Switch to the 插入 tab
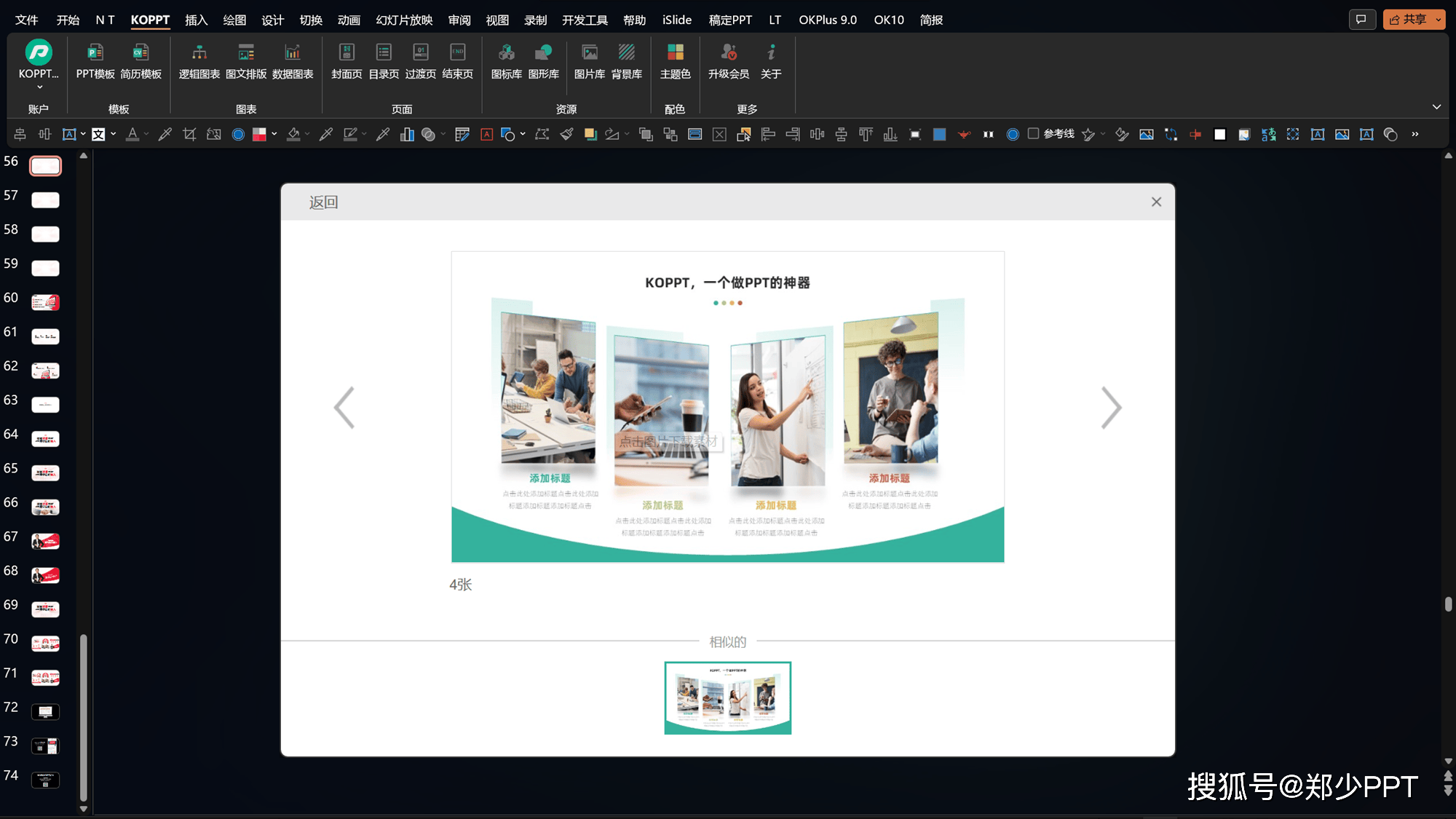The height and width of the screenshot is (819, 1456). (x=196, y=20)
